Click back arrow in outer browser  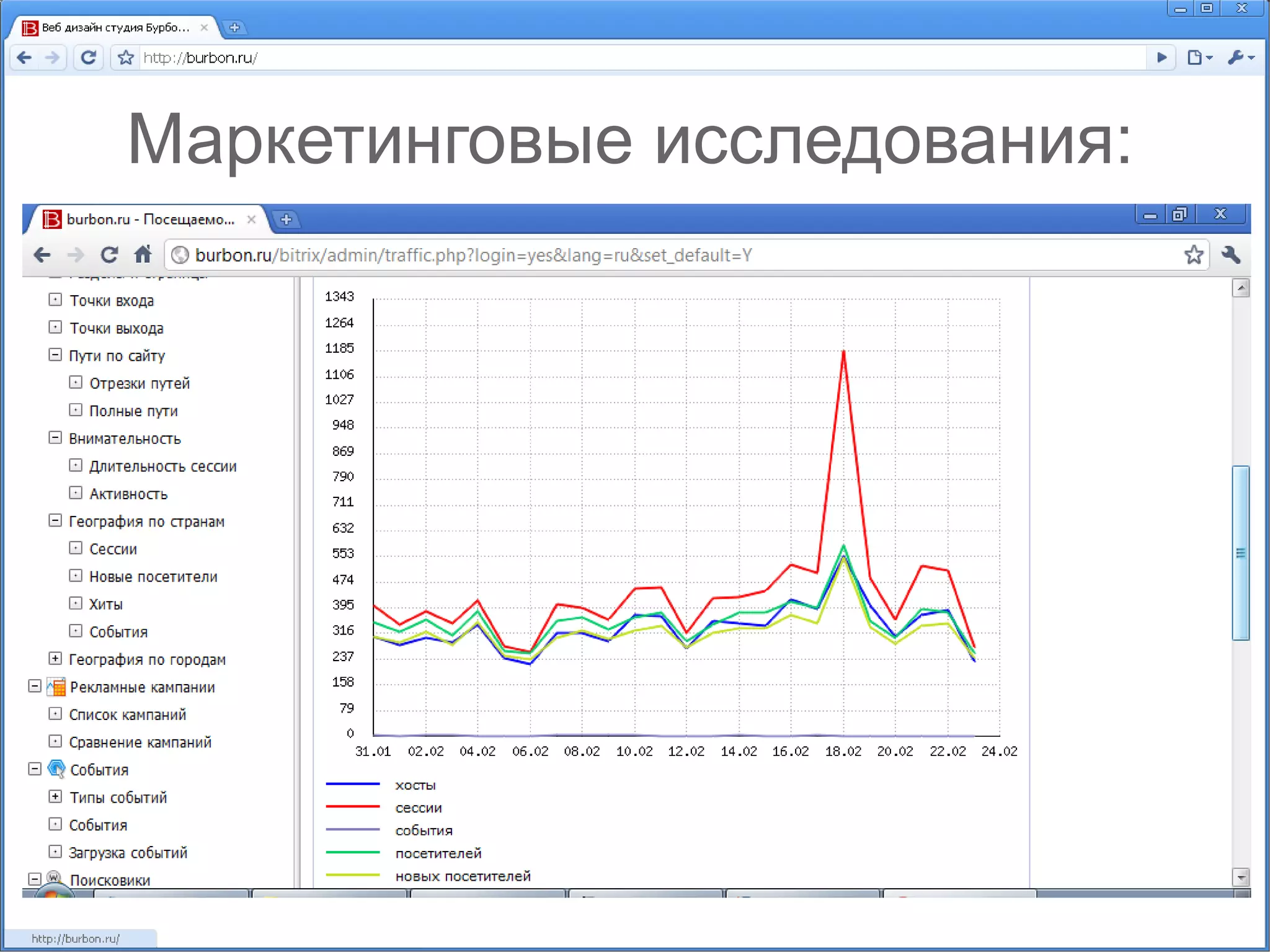(x=24, y=58)
